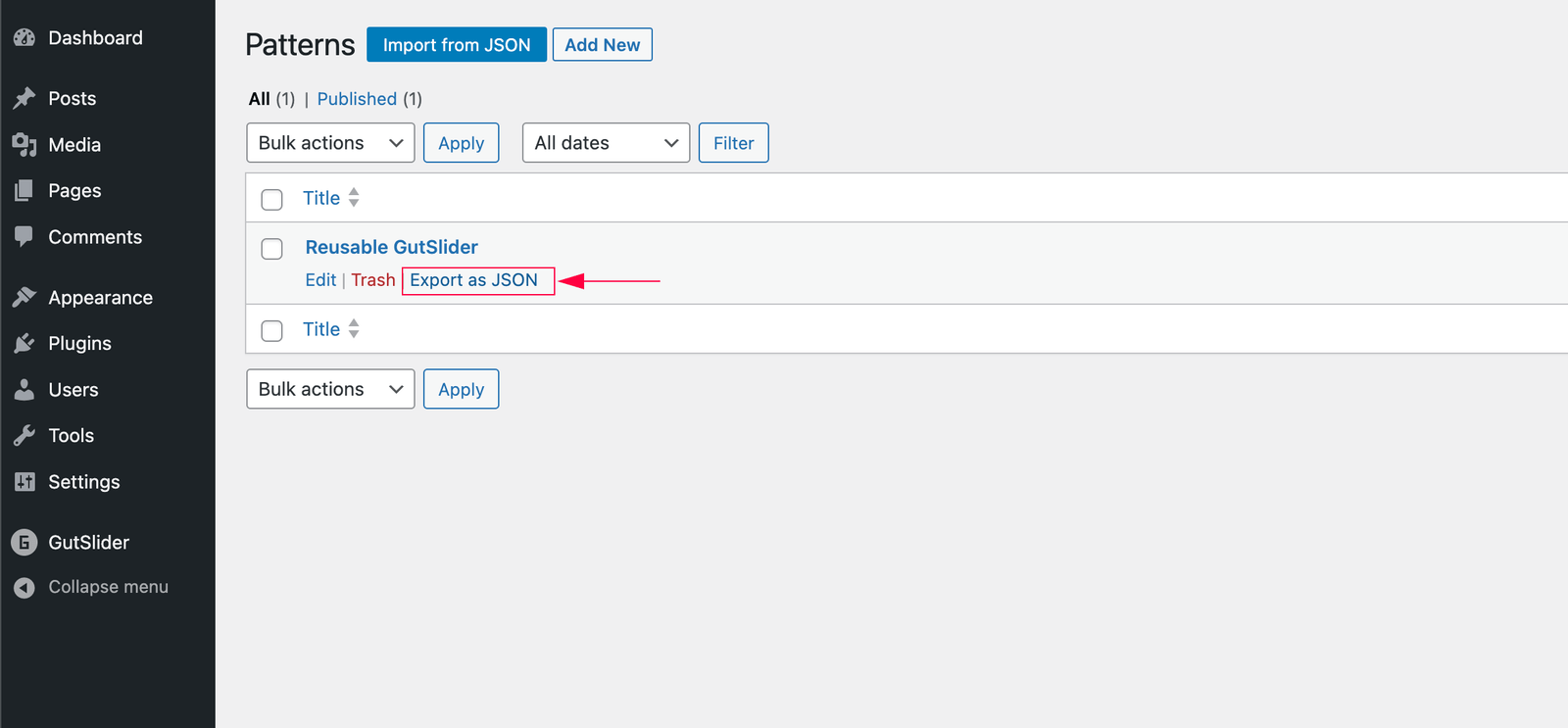
Task: Click the Export as JSON link
Action: (473, 280)
